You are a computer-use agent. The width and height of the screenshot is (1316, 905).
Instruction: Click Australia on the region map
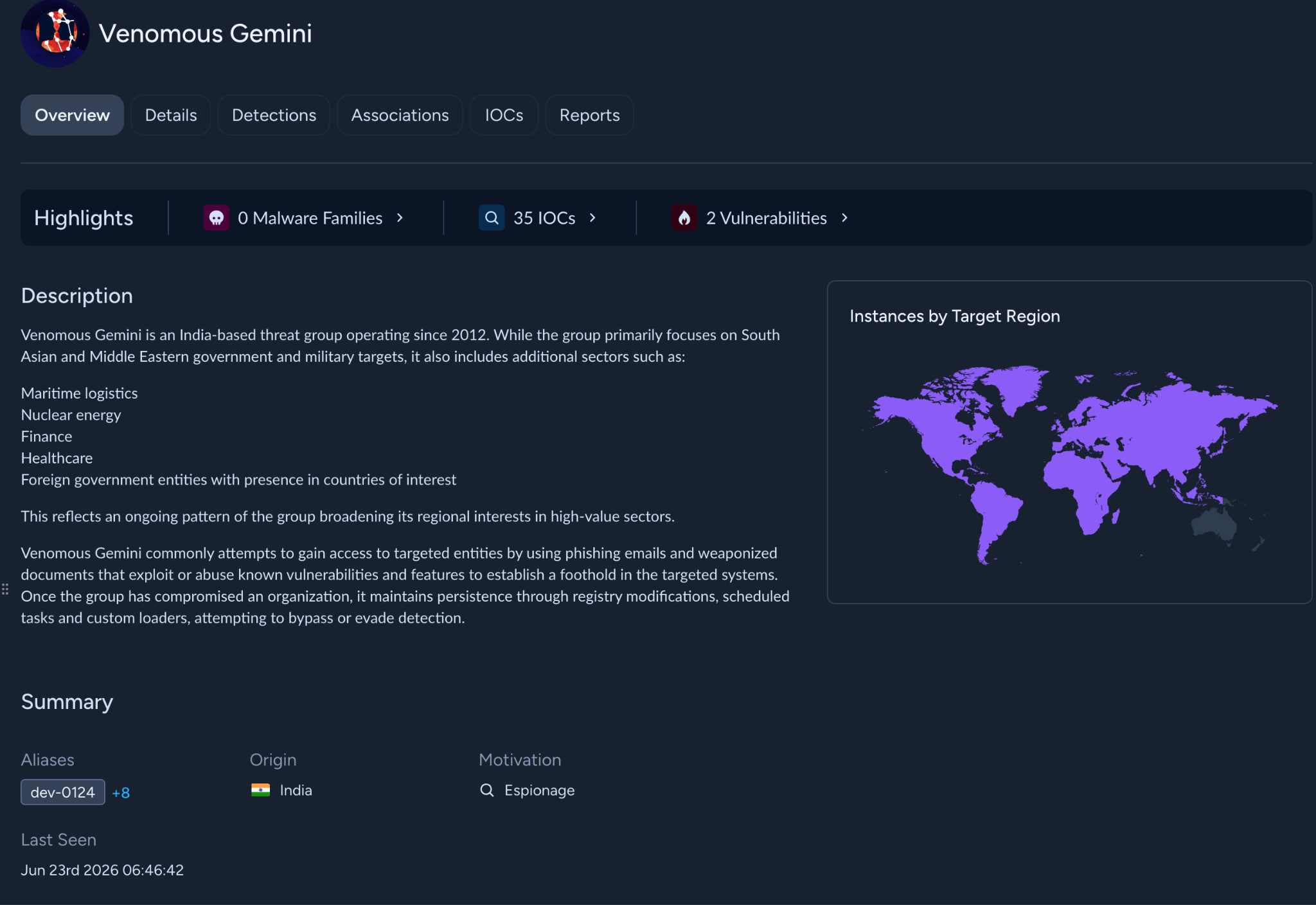tap(1214, 525)
